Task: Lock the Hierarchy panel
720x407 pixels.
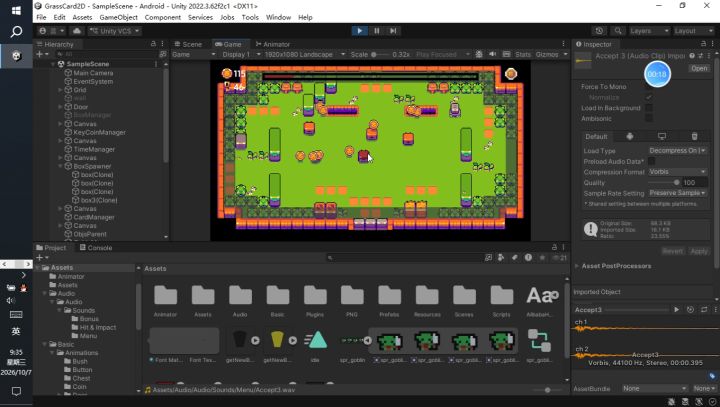Action: click(x=153, y=44)
